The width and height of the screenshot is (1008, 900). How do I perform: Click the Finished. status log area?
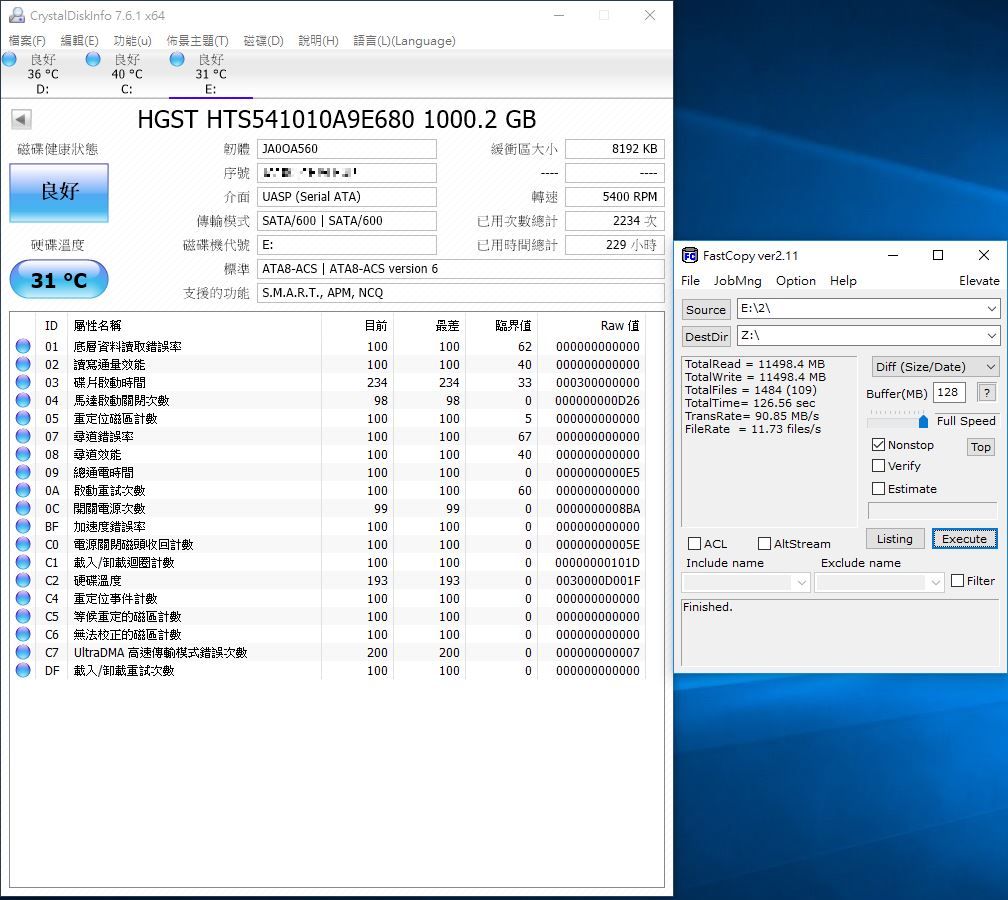tap(840, 633)
